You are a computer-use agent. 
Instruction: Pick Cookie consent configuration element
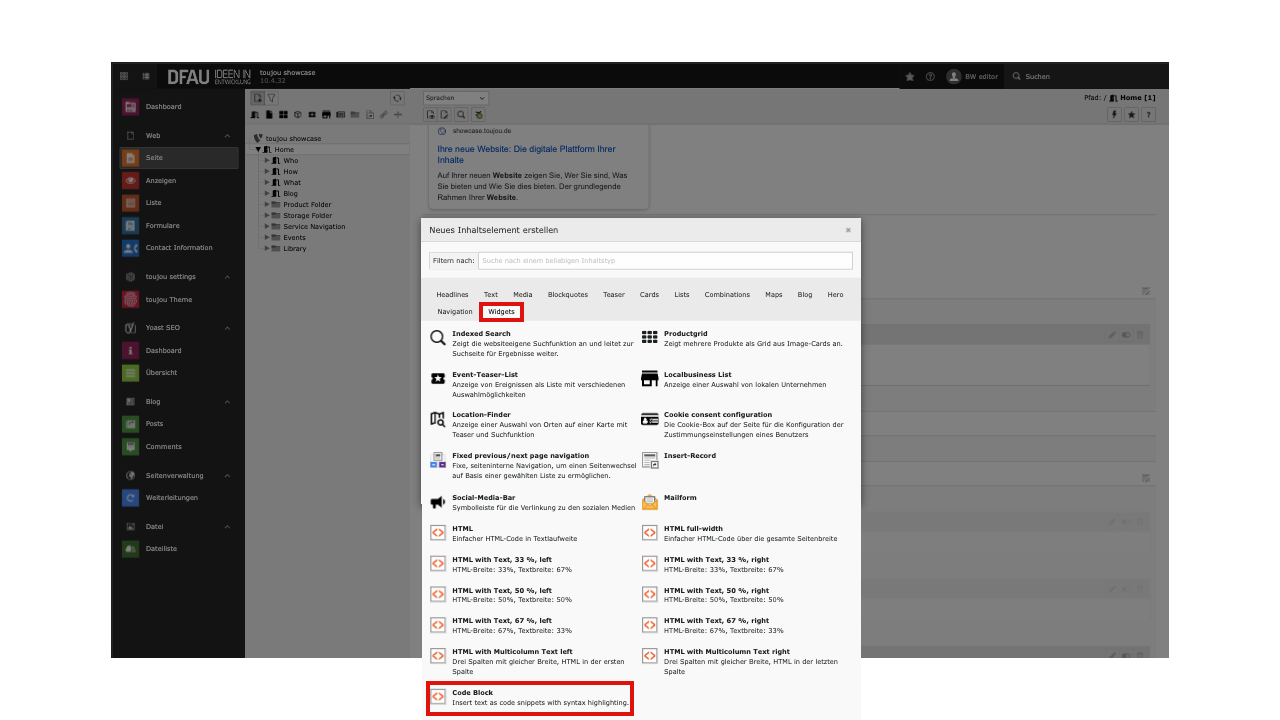744,424
